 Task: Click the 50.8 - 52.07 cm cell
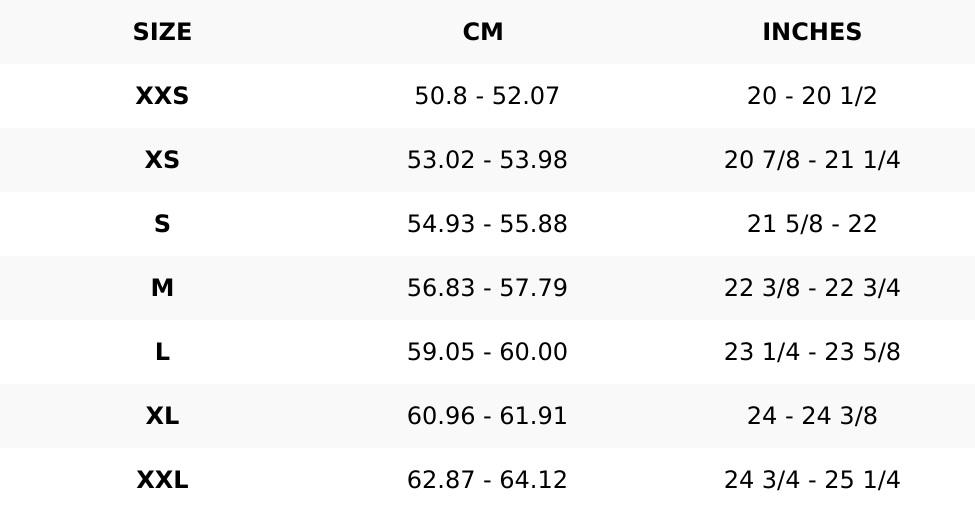[x=486, y=96]
